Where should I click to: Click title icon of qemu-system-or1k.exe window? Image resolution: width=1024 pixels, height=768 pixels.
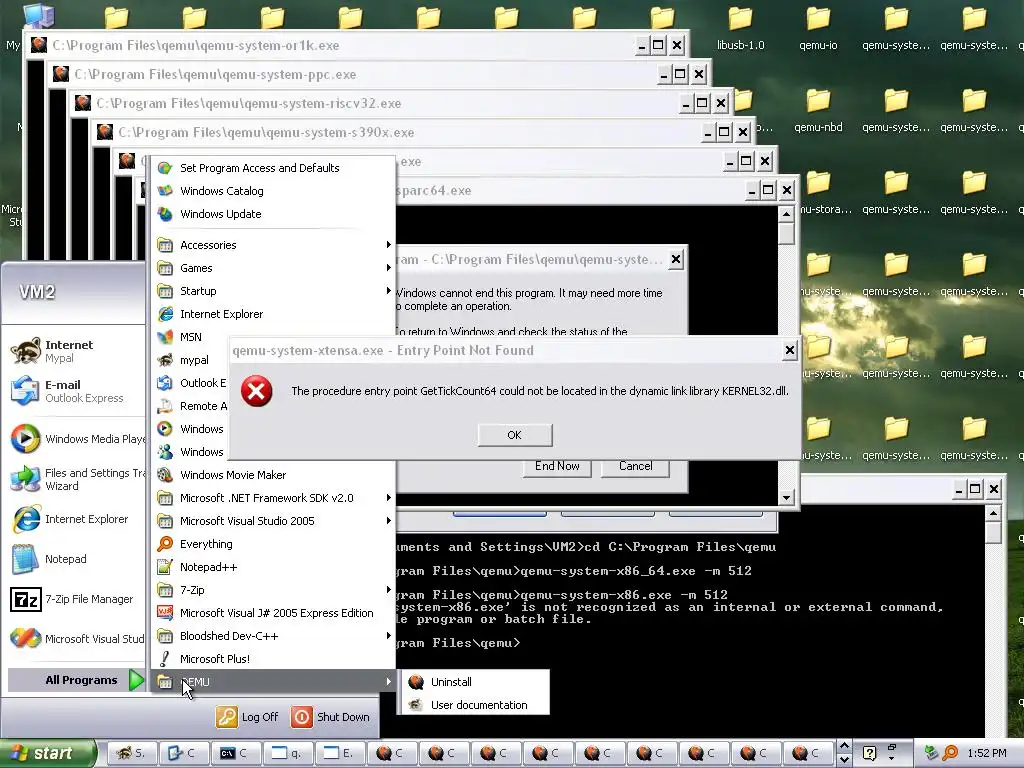[39, 45]
